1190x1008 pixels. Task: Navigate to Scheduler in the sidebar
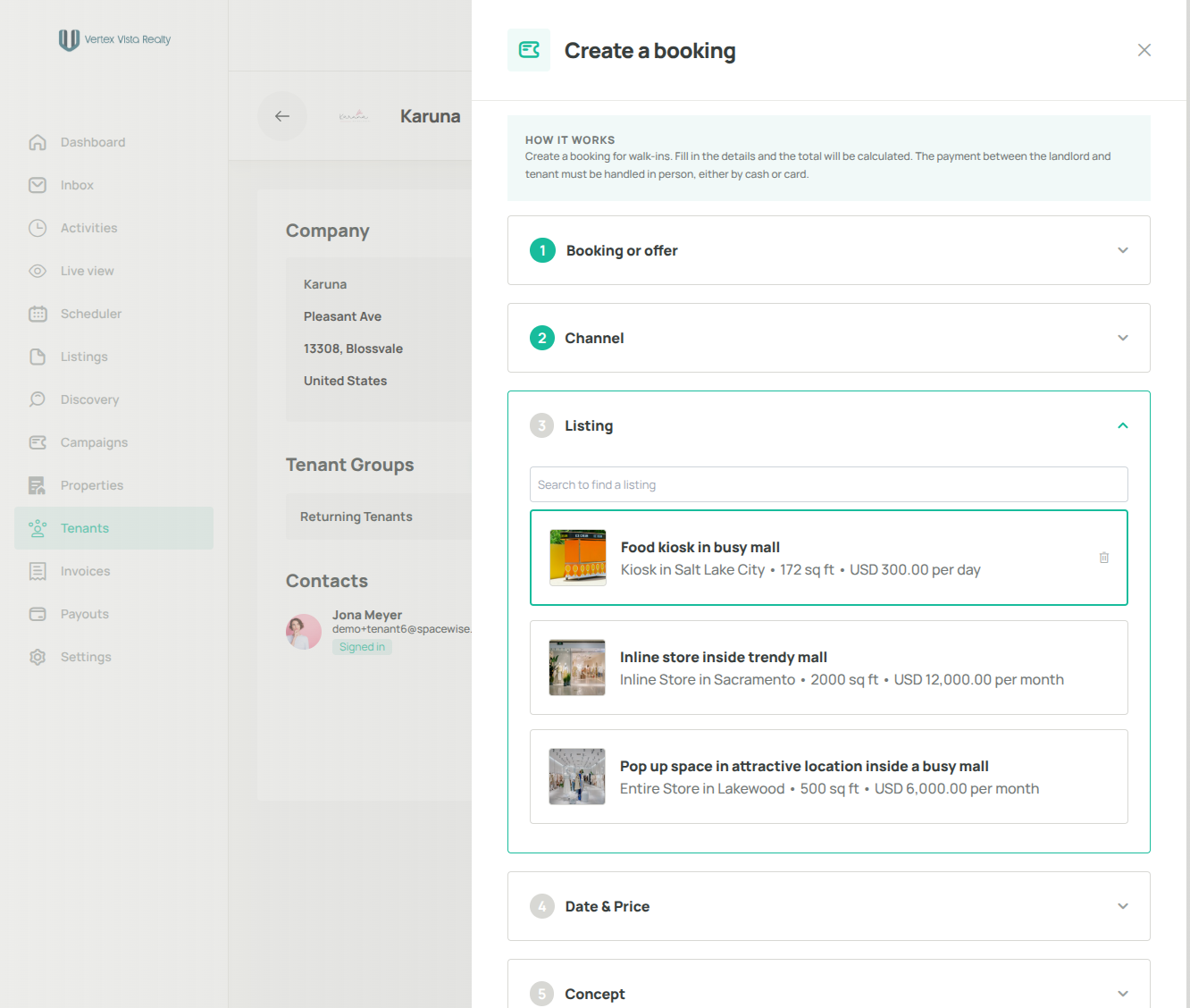[114, 314]
